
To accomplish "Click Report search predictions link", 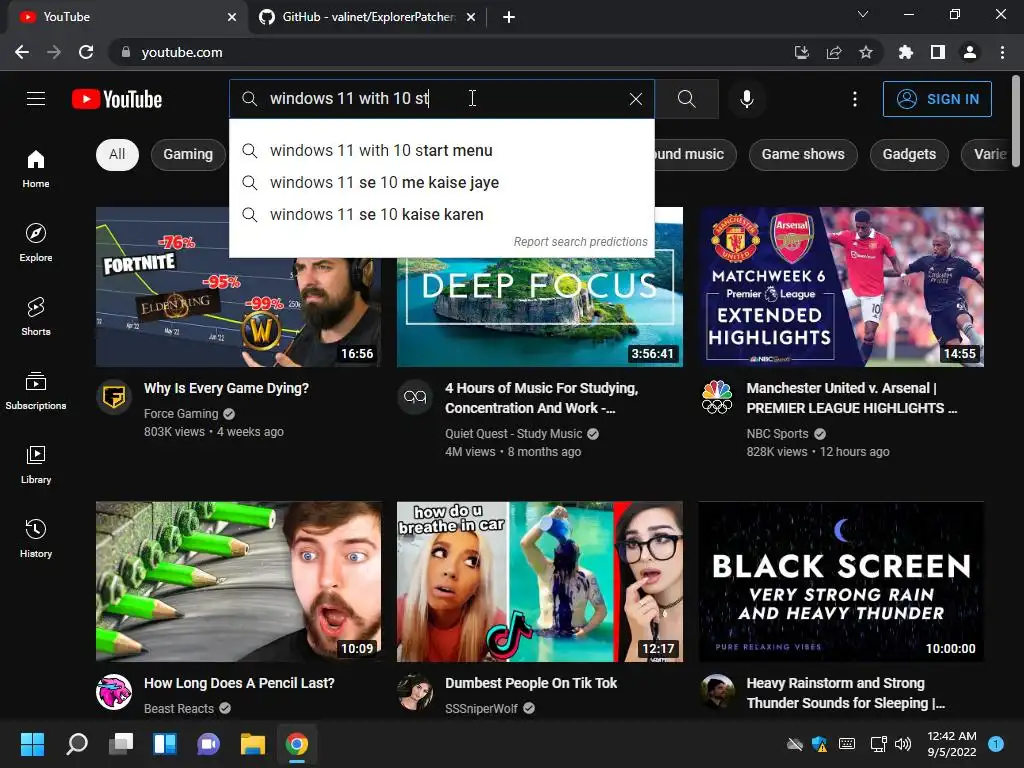I will pos(580,242).
